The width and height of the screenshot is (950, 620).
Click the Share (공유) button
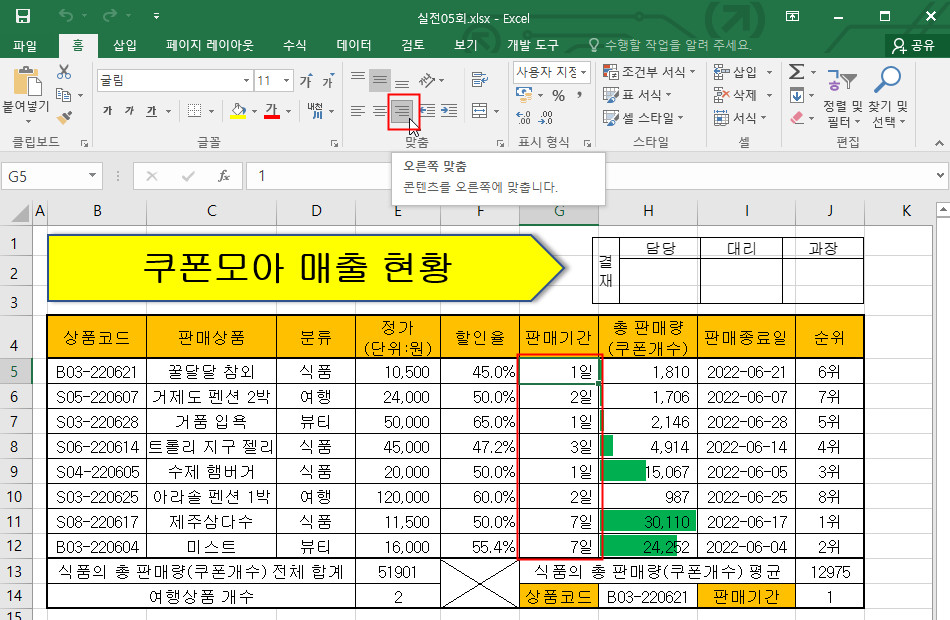pyautogui.click(x=914, y=45)
